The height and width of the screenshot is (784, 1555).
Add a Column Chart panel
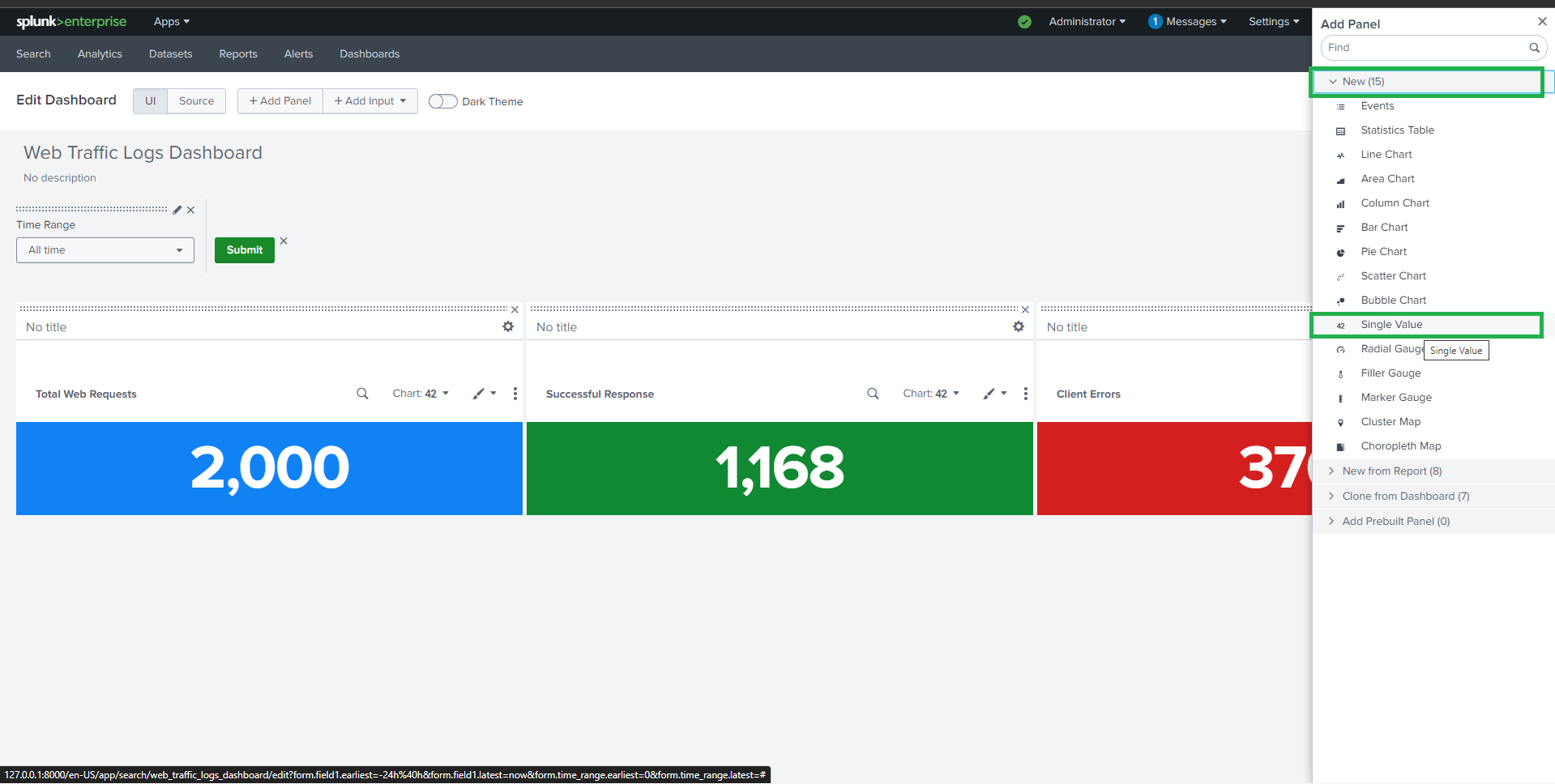(1395, 203)
